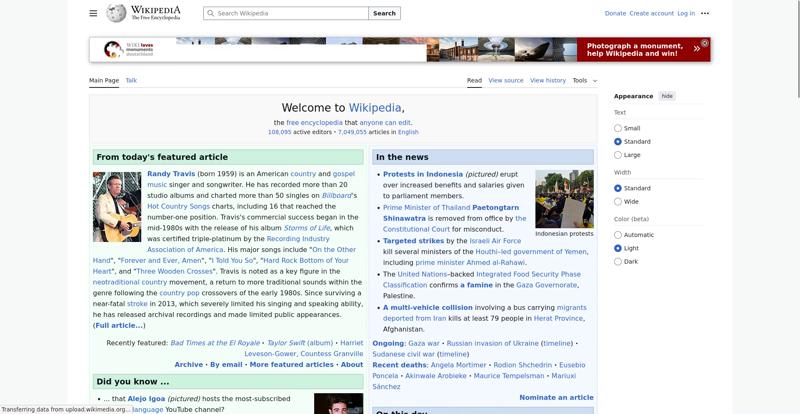Click the Log in link
Viewport: 800px width, 414px height.
pos(686,13)
